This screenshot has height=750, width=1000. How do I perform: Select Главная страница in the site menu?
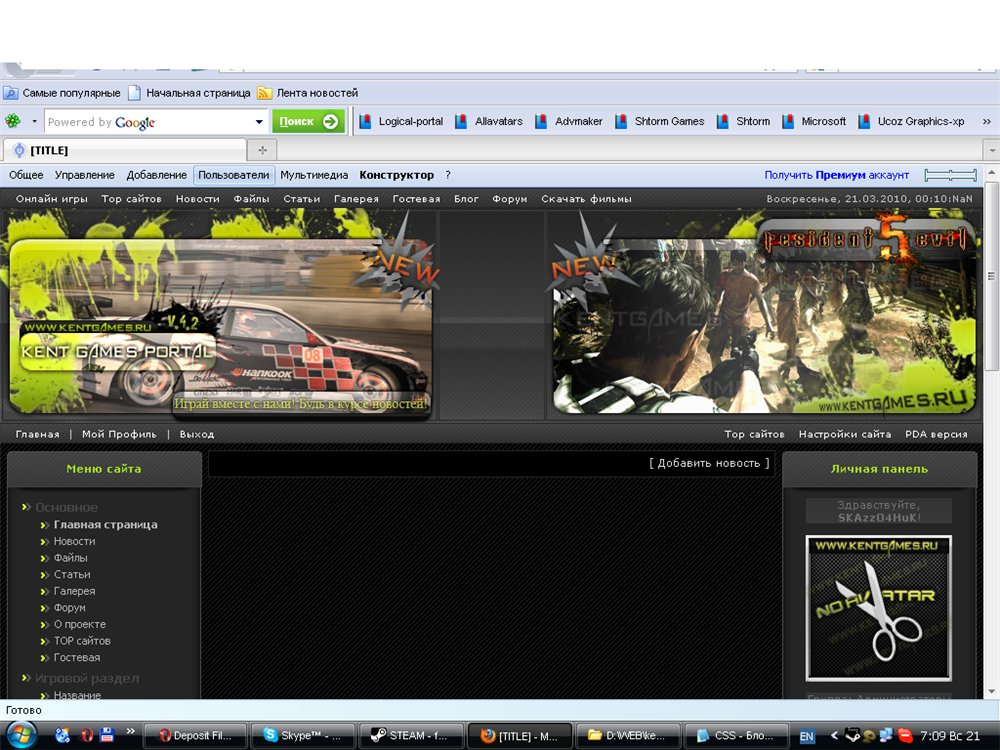point(105,525)
